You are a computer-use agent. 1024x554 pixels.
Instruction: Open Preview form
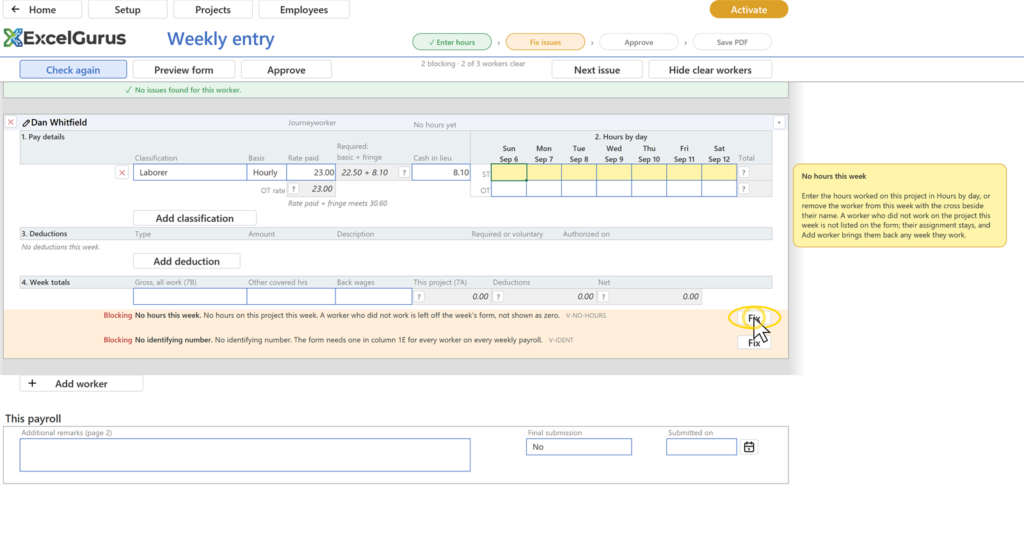tap(184, 69)
